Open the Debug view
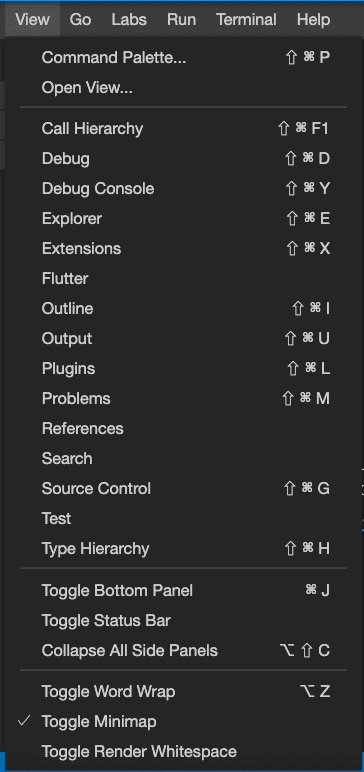The height and width of the screenshot is (772, 364). click(x=183, y=159)
